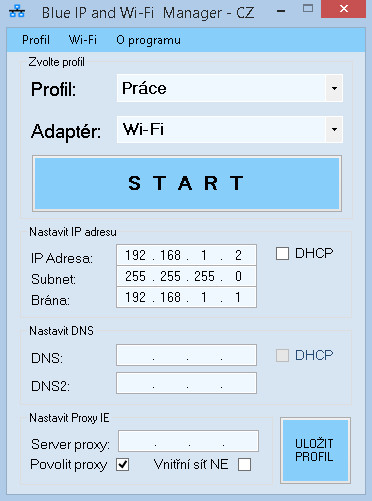The height and width of the screenshot is (501, 372).
Task: Expand the Profil dropdown arrow
Action: 334,88
